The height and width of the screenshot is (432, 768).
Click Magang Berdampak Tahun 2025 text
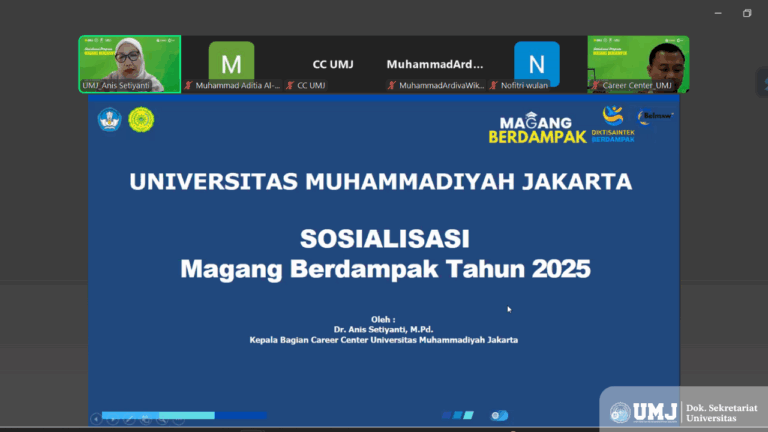[x=385, y=269]
